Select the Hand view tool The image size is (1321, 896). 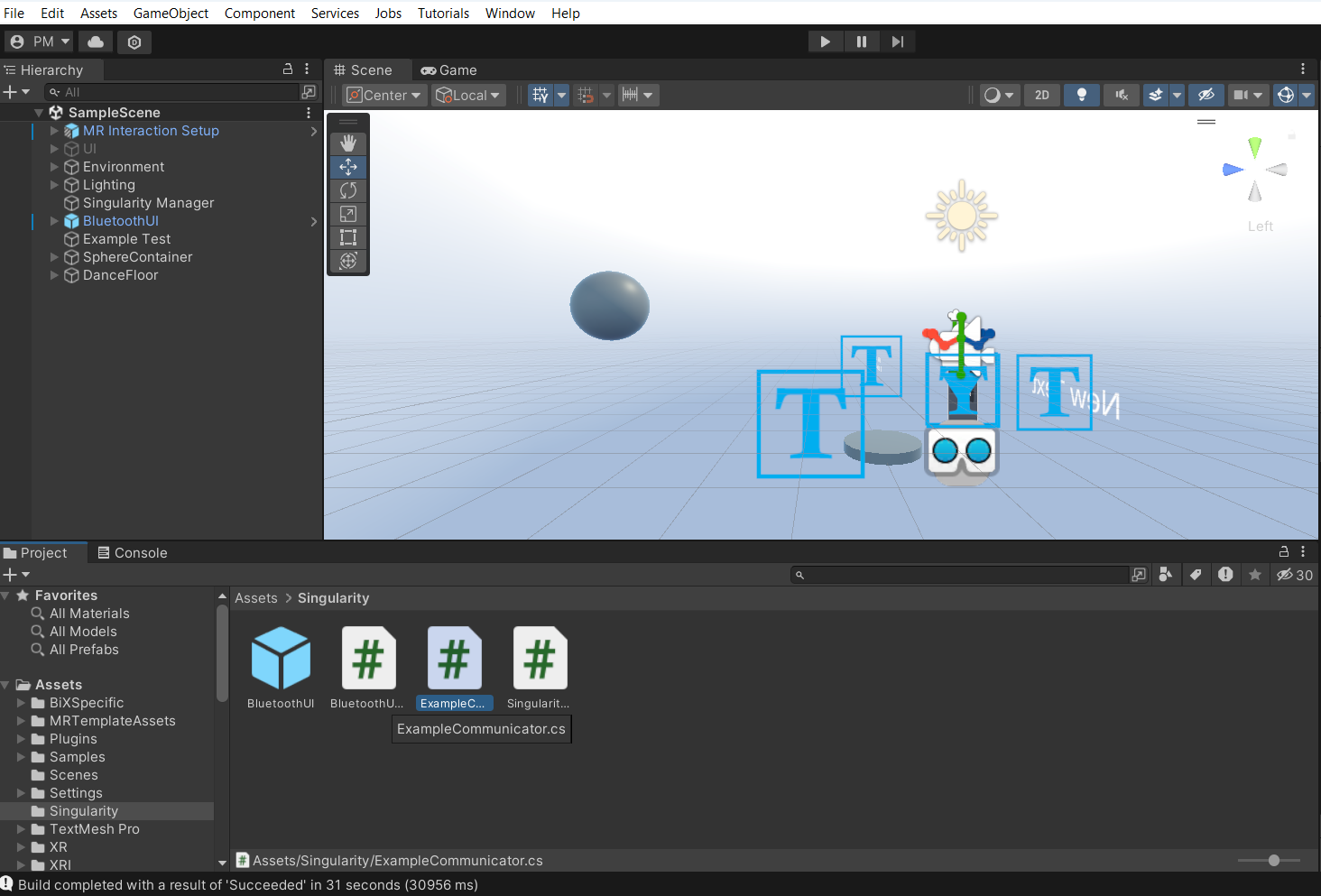coord(348,143)
